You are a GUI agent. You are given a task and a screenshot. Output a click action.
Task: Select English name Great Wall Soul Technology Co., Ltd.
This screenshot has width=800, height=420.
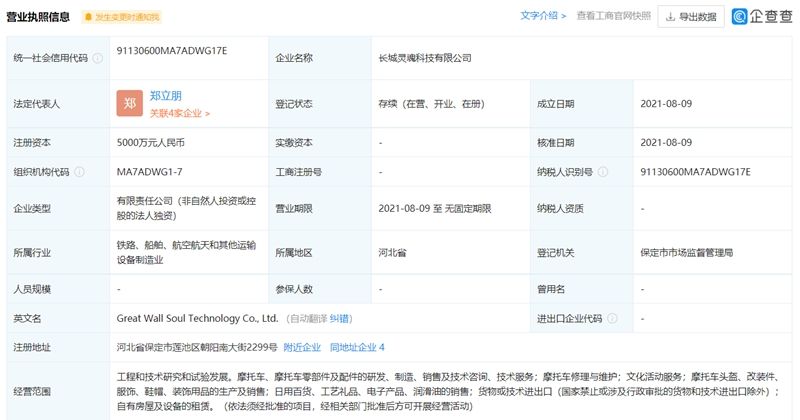click(x=197, y=318)
